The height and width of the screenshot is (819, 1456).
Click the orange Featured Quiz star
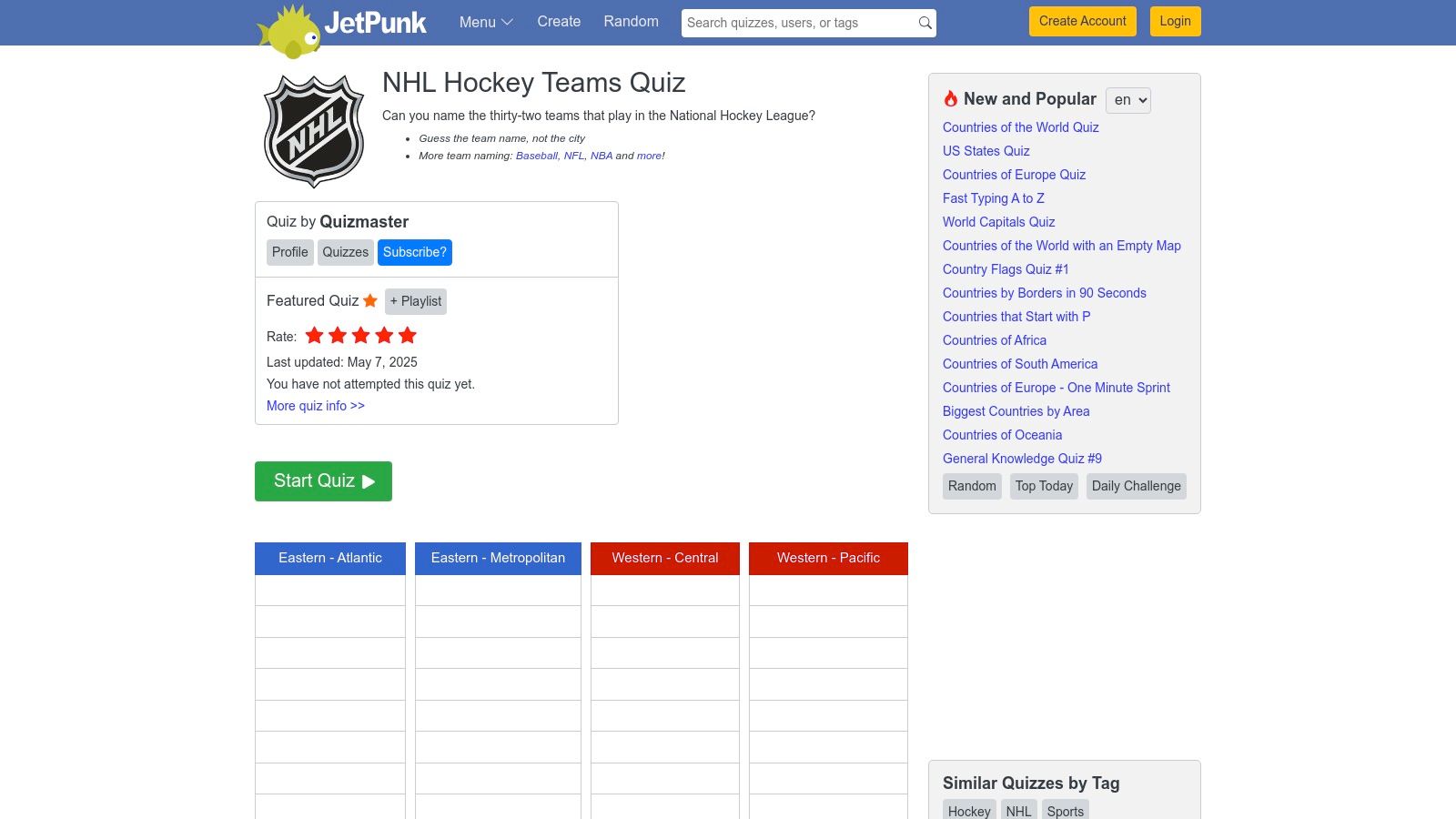click(x=370, y=301)
